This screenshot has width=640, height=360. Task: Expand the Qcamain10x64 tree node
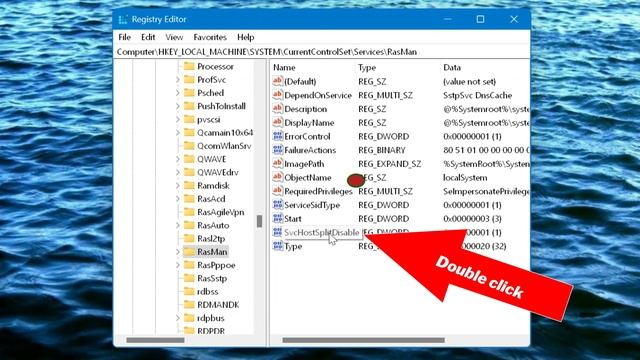click(x=178, y=133)
